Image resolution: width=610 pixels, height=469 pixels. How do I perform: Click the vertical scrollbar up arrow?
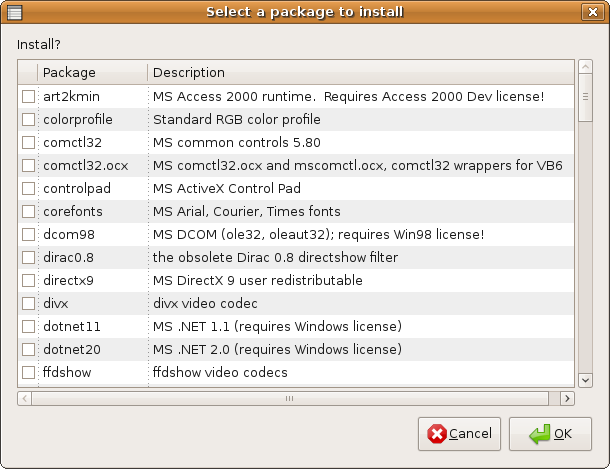tap(585, 66)
